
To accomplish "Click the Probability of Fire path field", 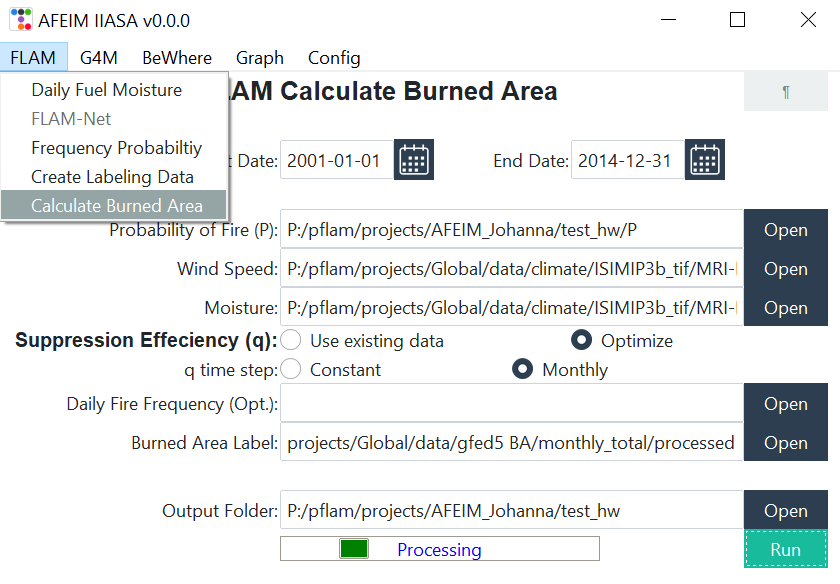I will [512, 229].
